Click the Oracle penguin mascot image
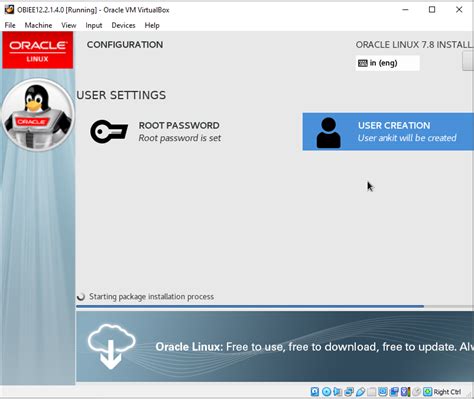This screenshot has width=474, height=399. click(38, 114)
